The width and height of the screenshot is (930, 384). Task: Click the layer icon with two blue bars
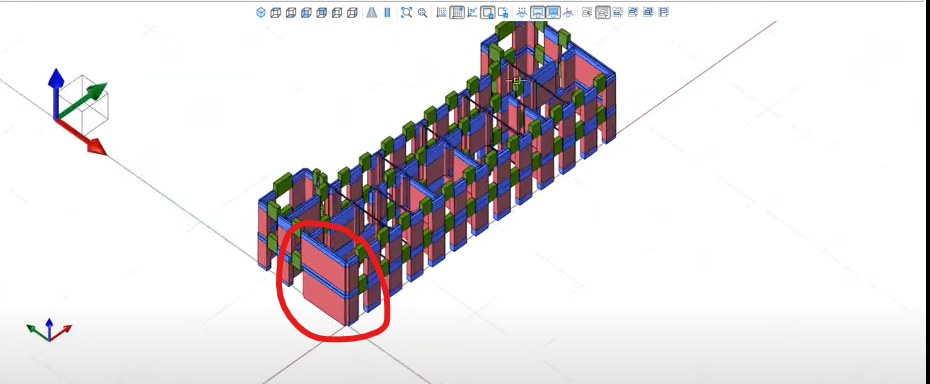point(633,12)
